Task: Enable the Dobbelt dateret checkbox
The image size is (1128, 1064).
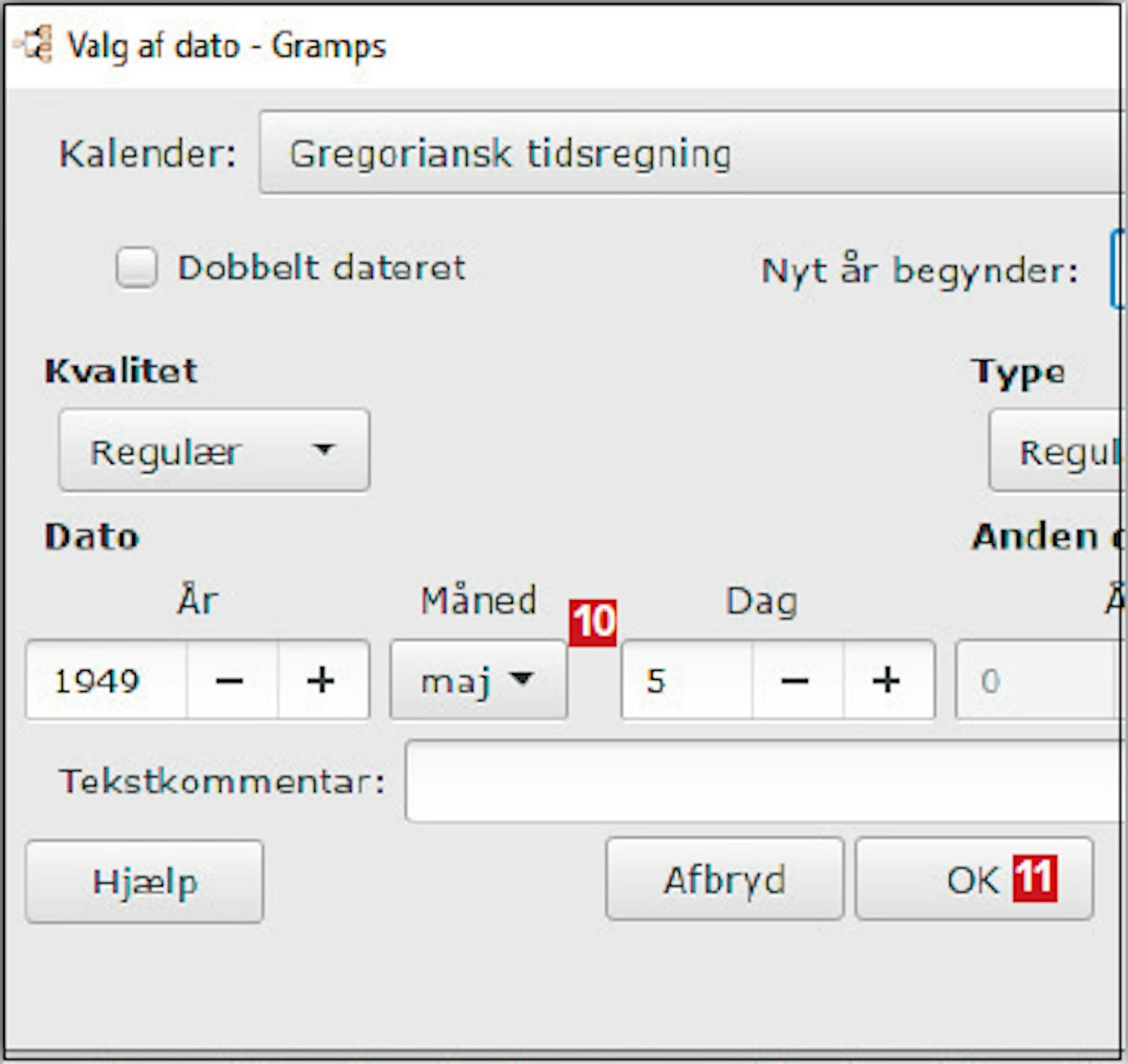Action: pos(137,268)
